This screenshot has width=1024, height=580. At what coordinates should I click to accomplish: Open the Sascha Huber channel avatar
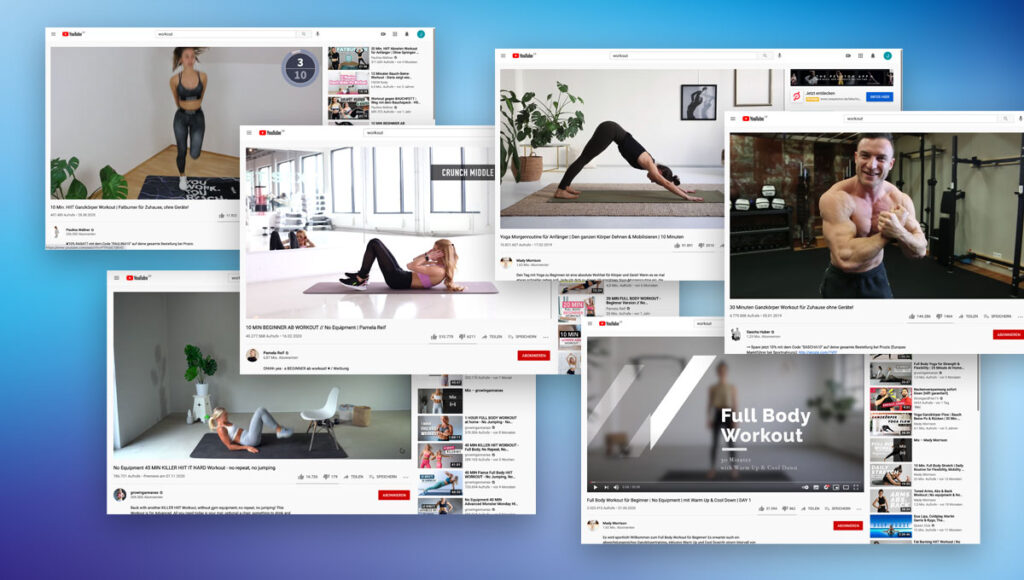tap(736, 334)
